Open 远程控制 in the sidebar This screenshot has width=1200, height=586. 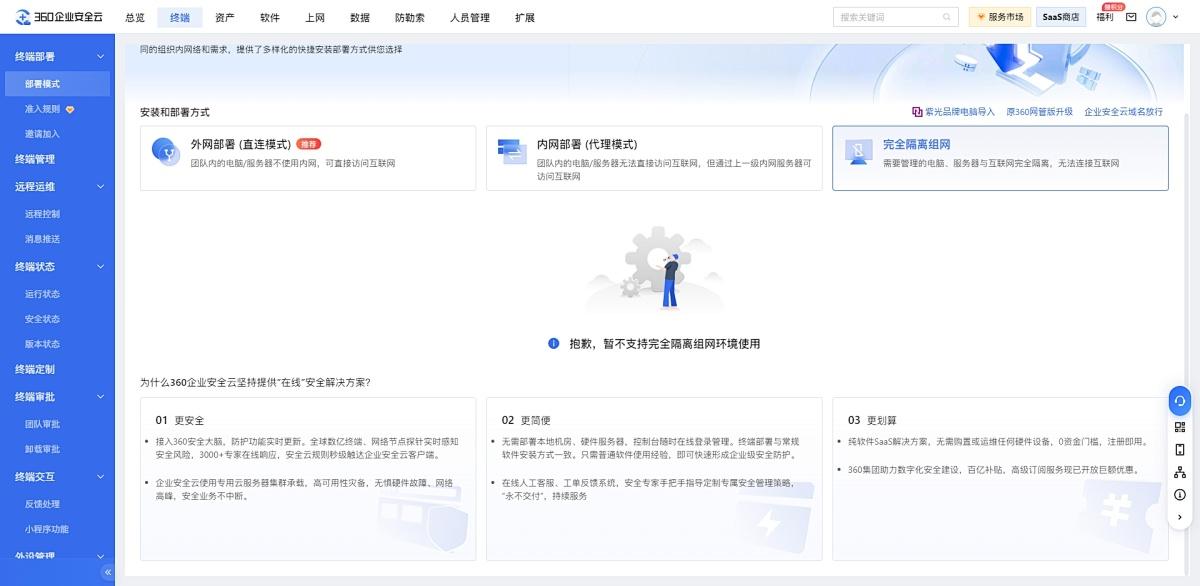(43, 214)
